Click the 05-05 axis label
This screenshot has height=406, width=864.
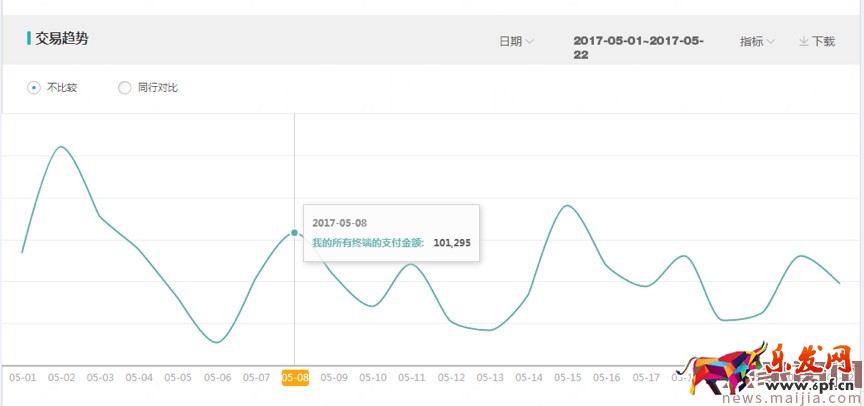[x=178, y=377]
